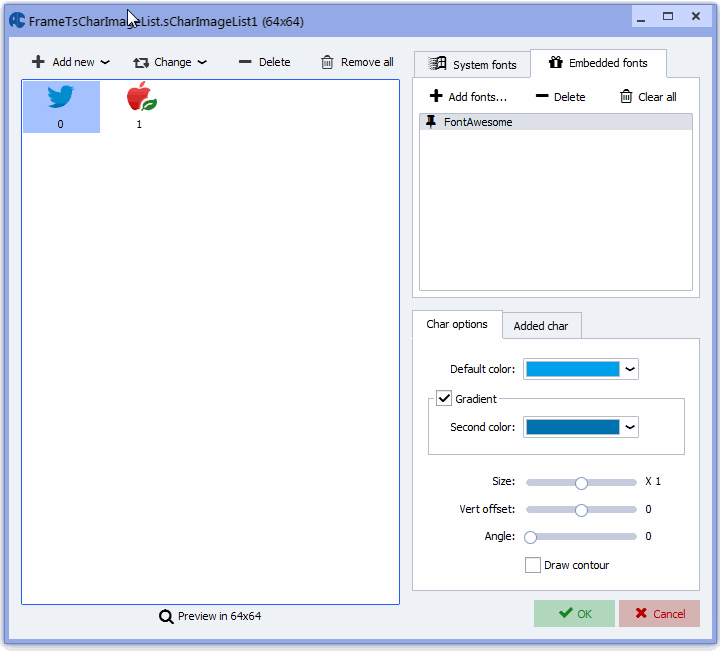The height and width of the screenshot is (651, 720).
Task: Click the Size slider handle
Action: [x=581, y=483]
